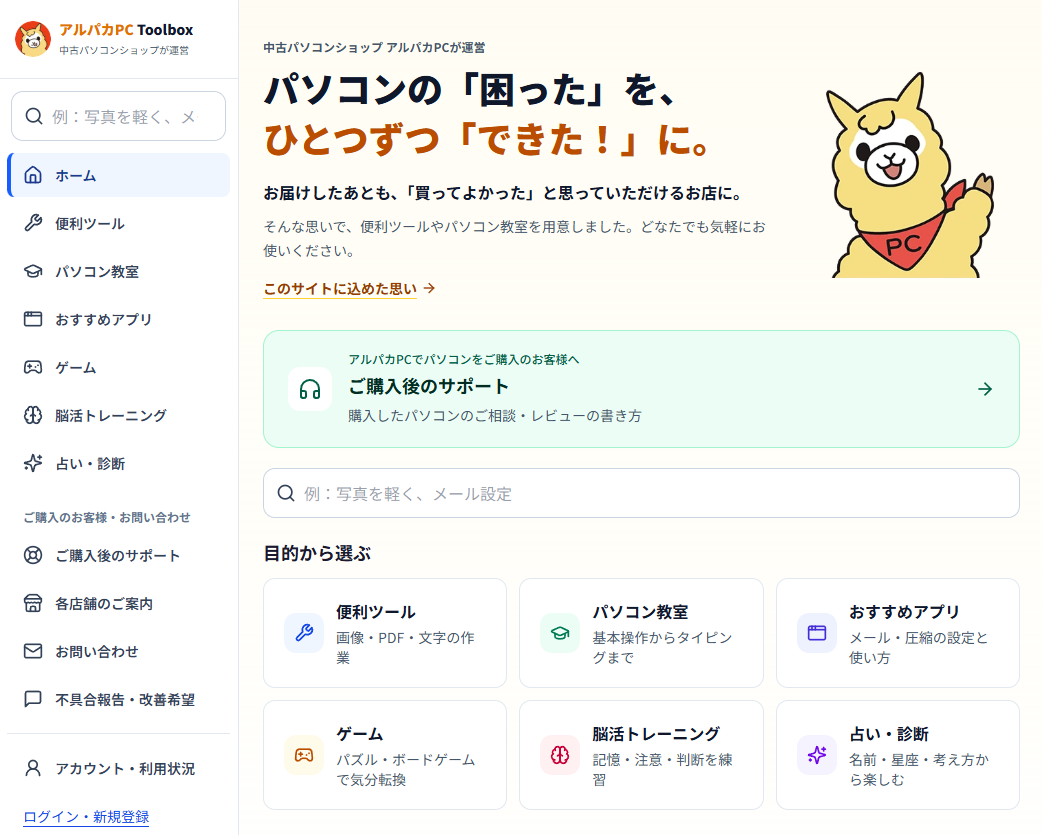Focus the main search field 例：写真を軽く、メール設定

[x=641, y=493]
